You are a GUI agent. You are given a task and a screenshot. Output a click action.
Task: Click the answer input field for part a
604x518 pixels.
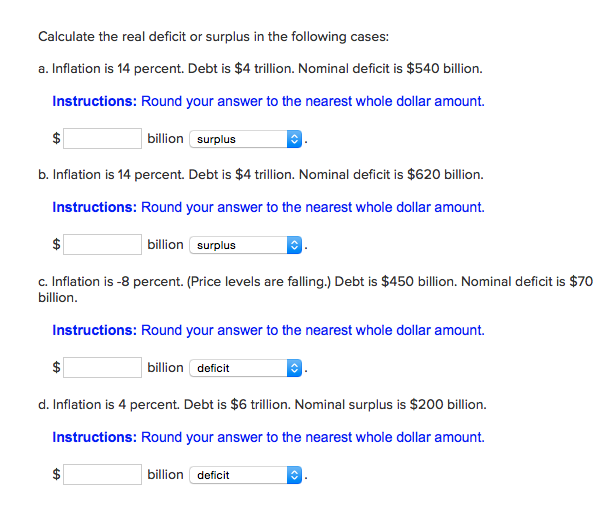point(103,138)
